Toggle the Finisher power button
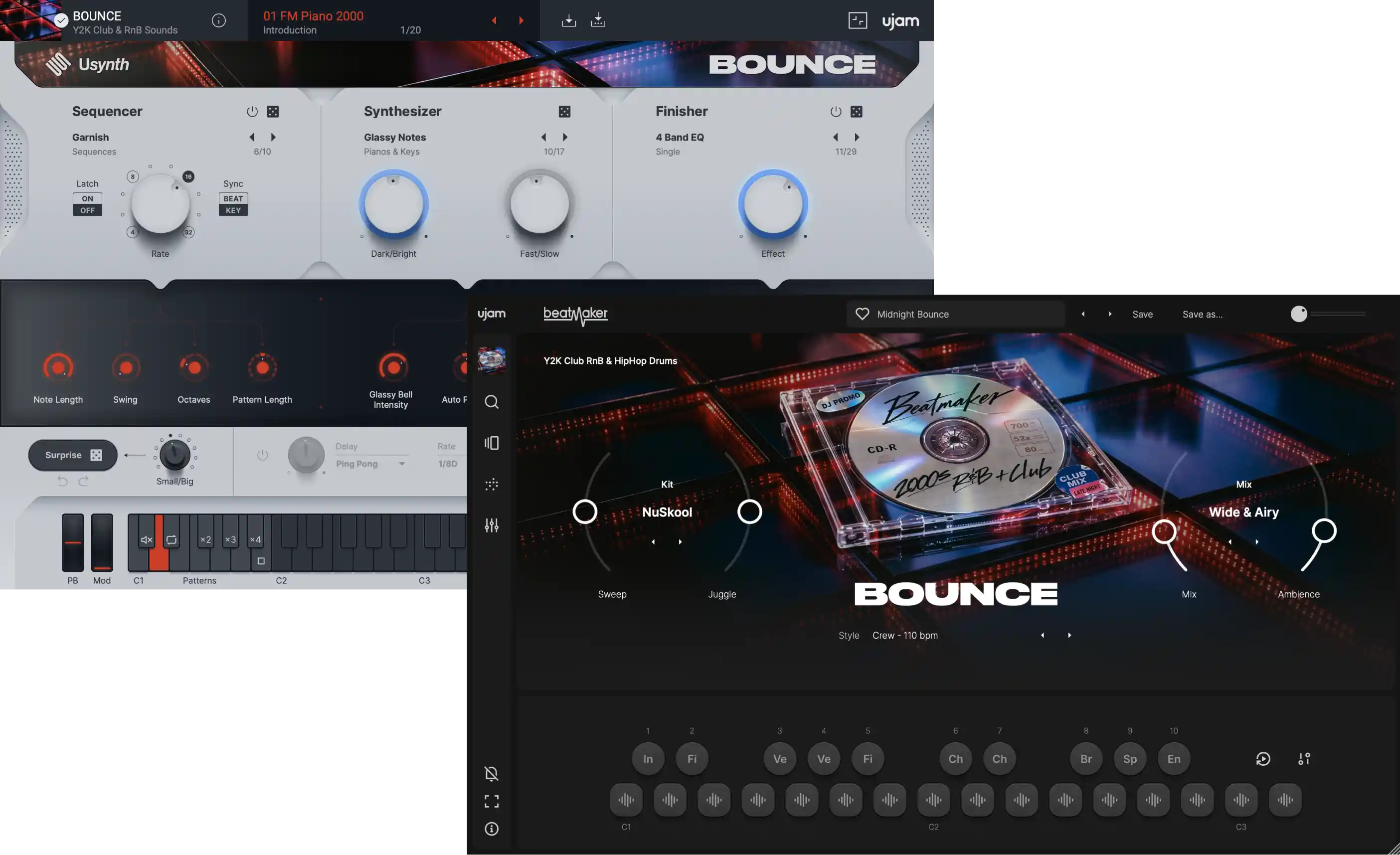 [835, 112]
